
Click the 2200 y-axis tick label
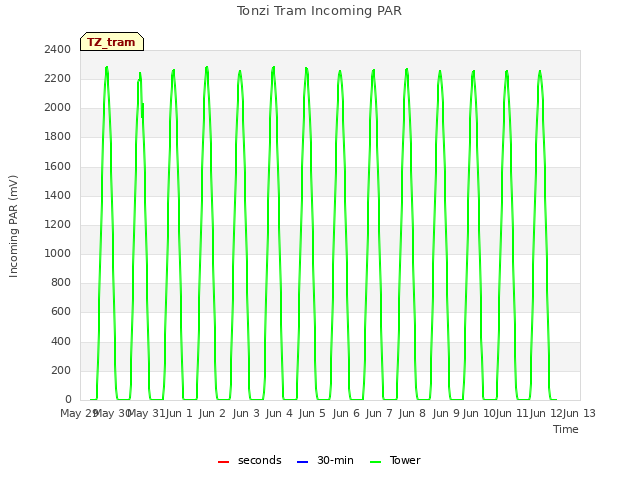click(x=58, y=78)
